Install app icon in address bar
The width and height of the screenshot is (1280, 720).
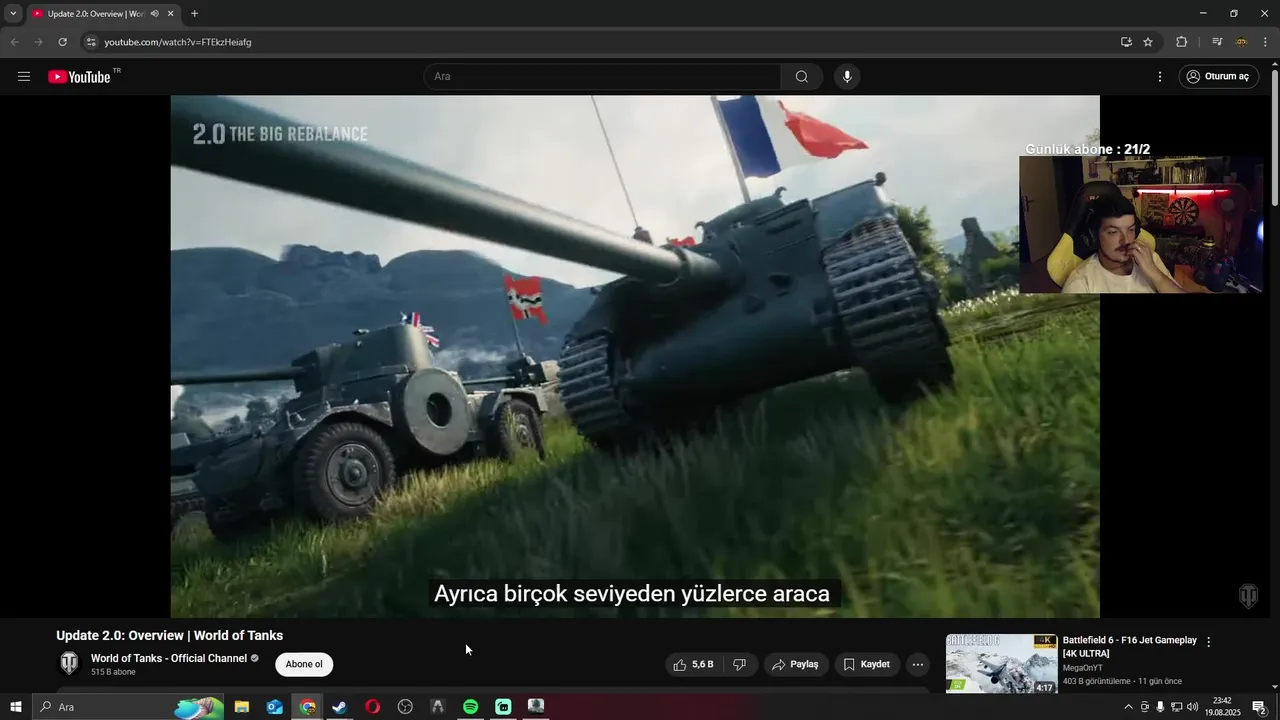pyautogui.click(x=1126, y=42)
